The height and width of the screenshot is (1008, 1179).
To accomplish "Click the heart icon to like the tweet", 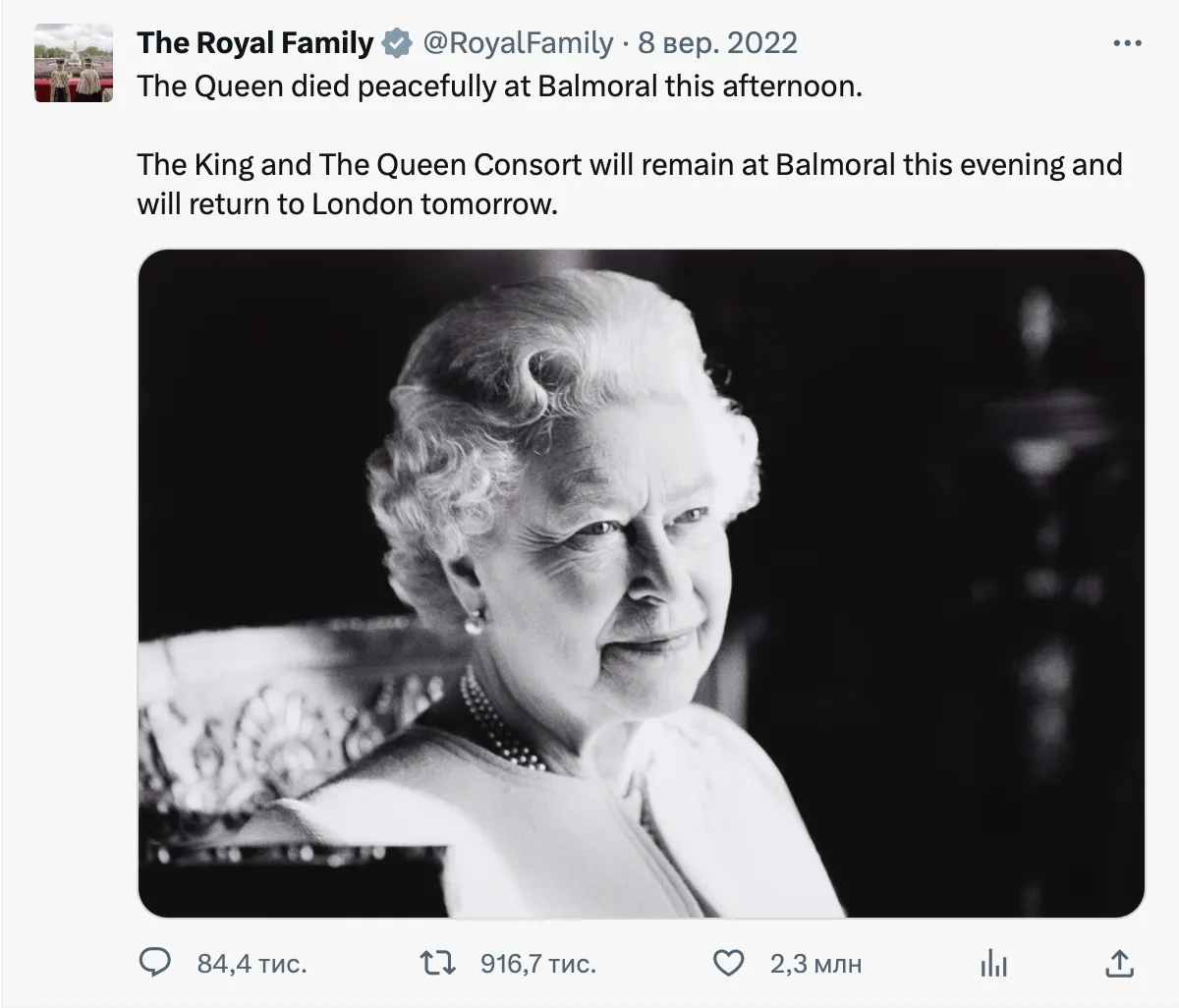I will coord(727,964).
